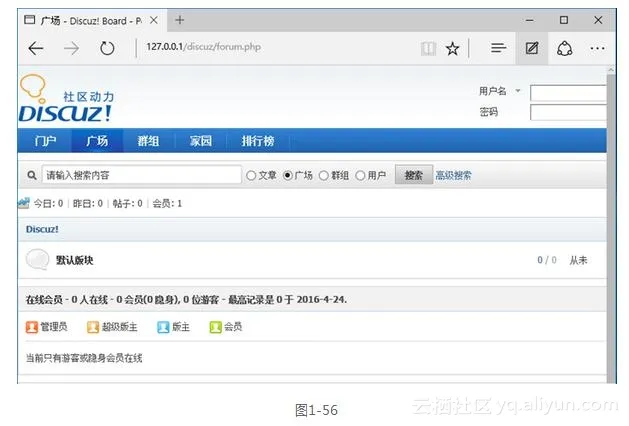Go back with the browser back arrow
This screenshot has width=629, height=426.
click(36, 49)
